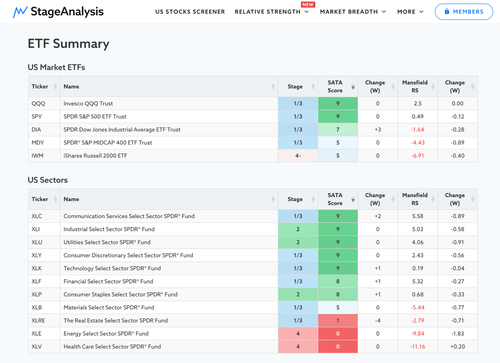Click the +3 change value for DIA

click(378, 130)
